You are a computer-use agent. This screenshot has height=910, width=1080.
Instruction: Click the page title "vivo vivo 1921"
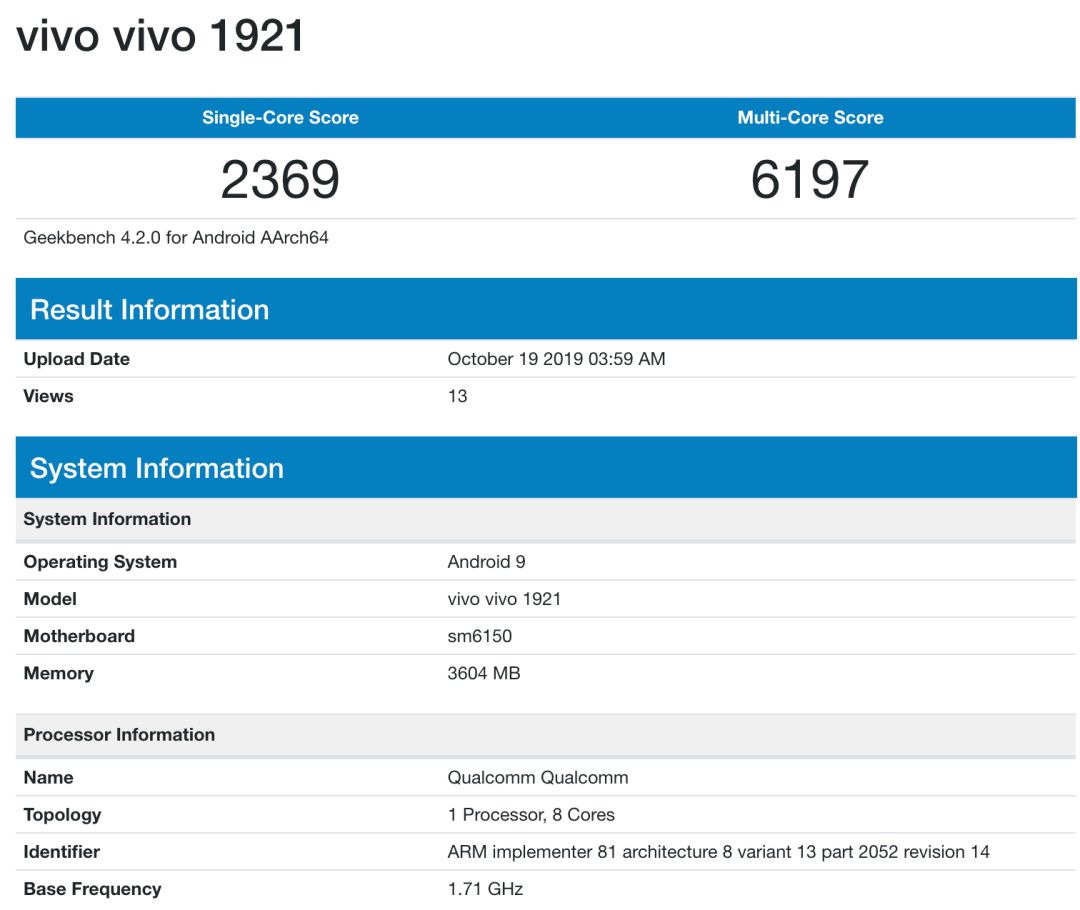[x=160, y=36]
